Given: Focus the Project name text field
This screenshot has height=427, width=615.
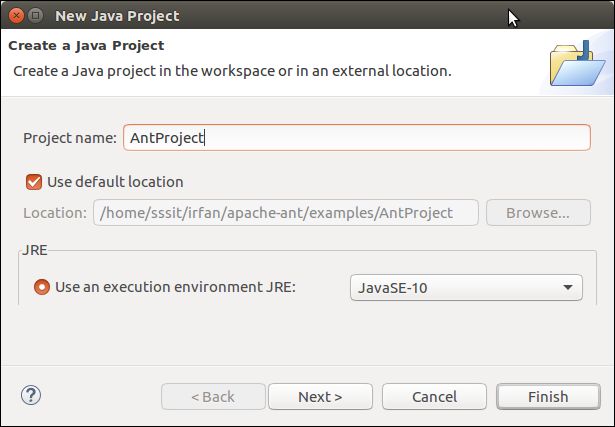Looking at the screenshot, I should tap(357, 138).
